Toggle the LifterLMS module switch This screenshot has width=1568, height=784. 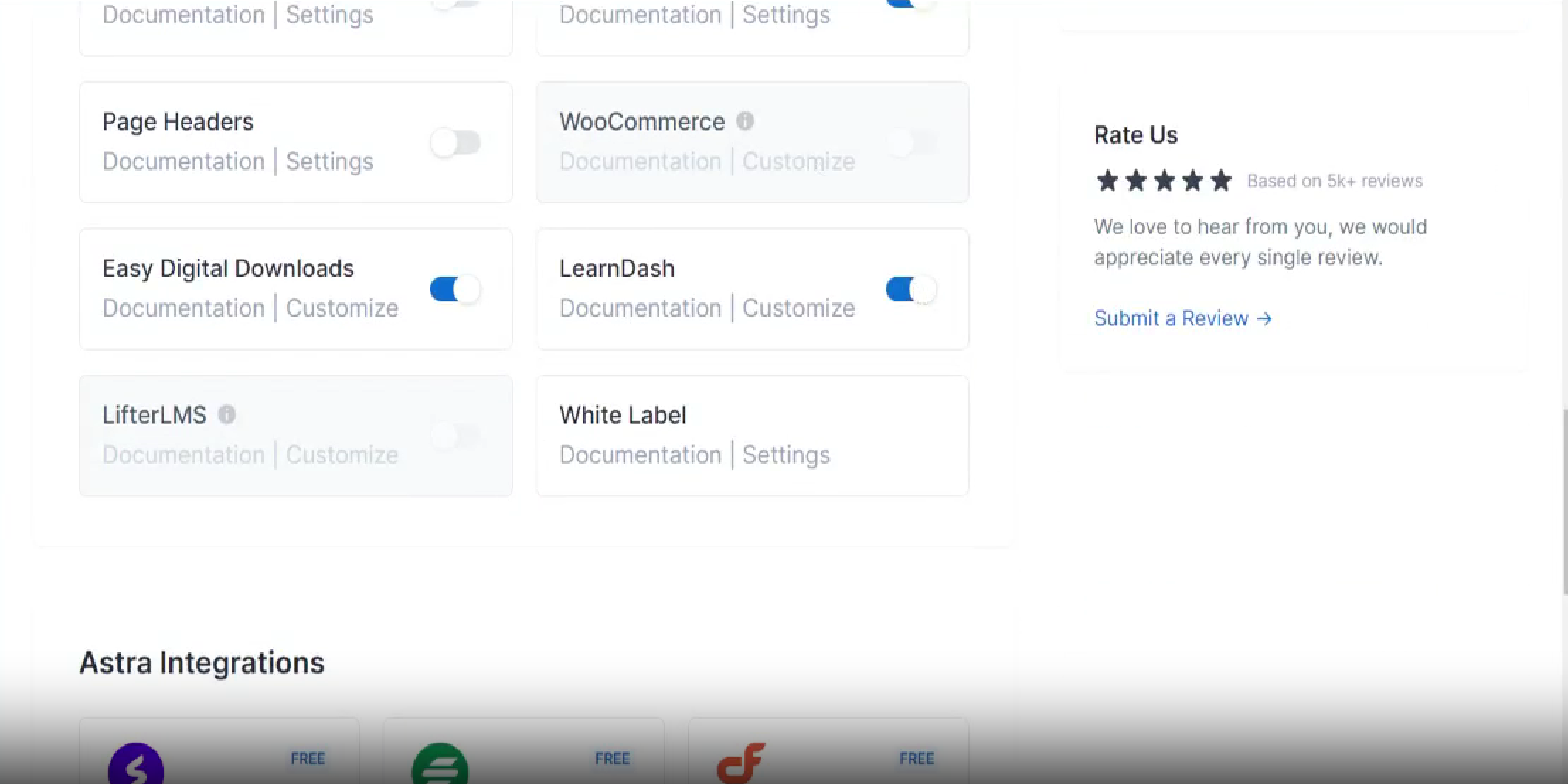pos(455,436)
